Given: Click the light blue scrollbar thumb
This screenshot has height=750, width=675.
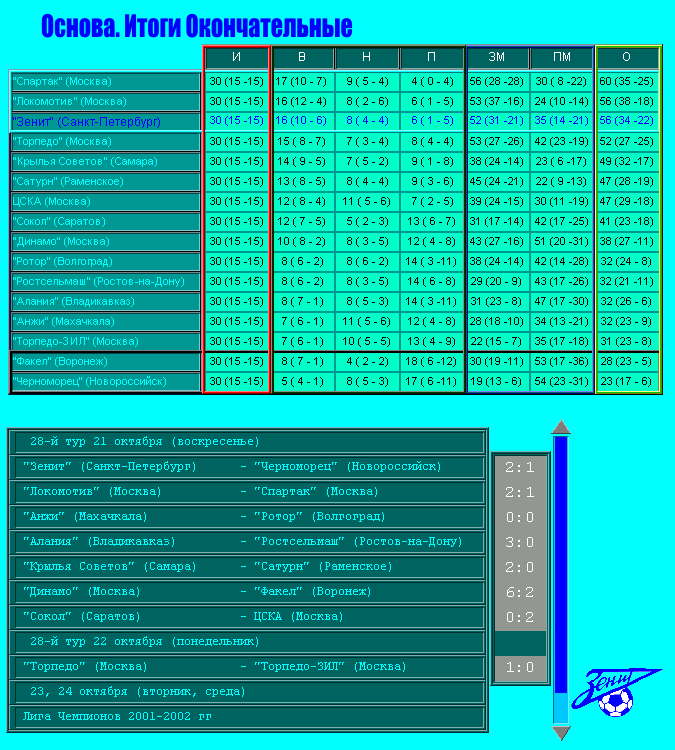Looking at the screenshot, I should (x=561, y=708).
